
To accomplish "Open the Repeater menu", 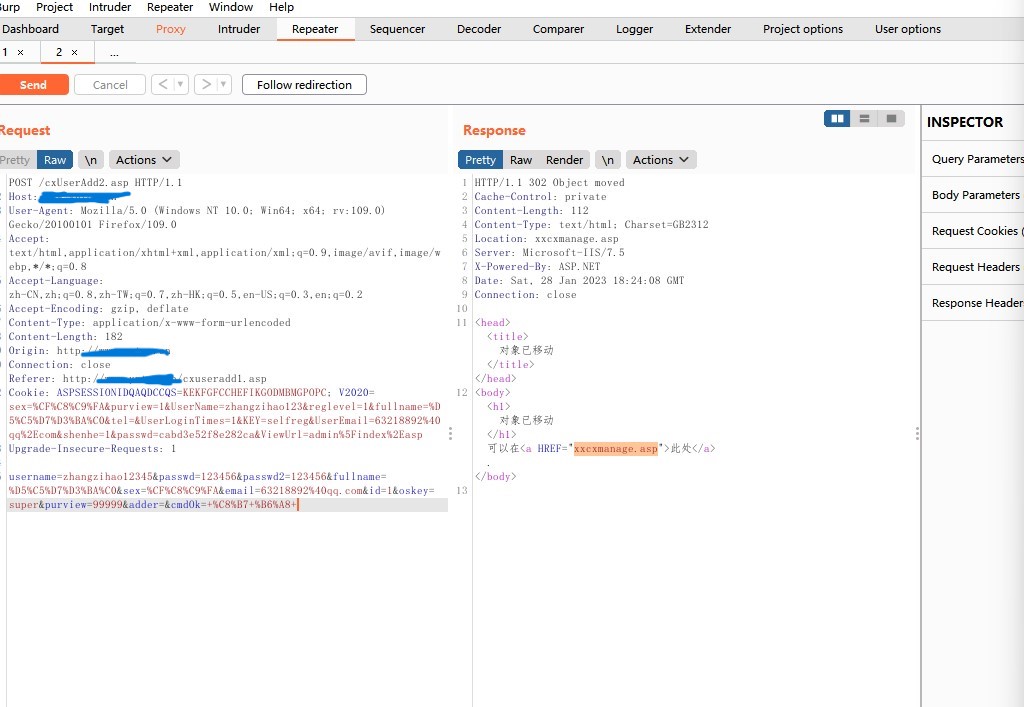I will (170, 7).
